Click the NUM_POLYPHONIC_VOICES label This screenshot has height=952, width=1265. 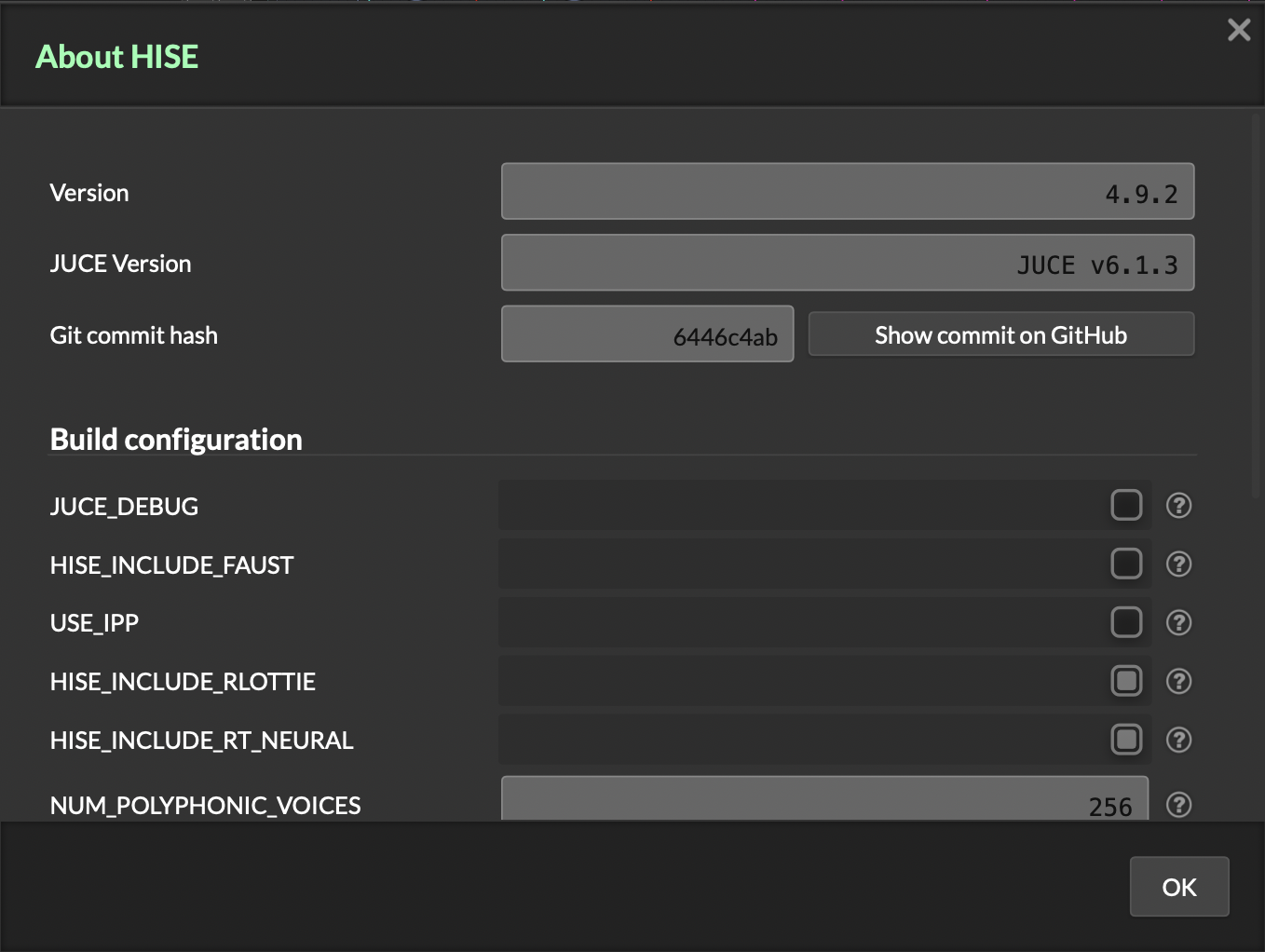tap(206, 806)
